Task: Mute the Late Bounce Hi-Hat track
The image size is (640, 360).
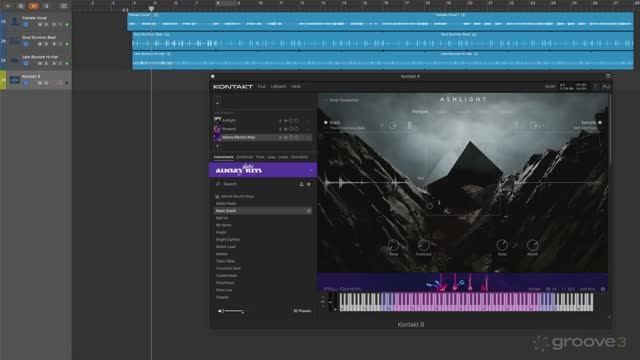Action: tap(40, 63)
